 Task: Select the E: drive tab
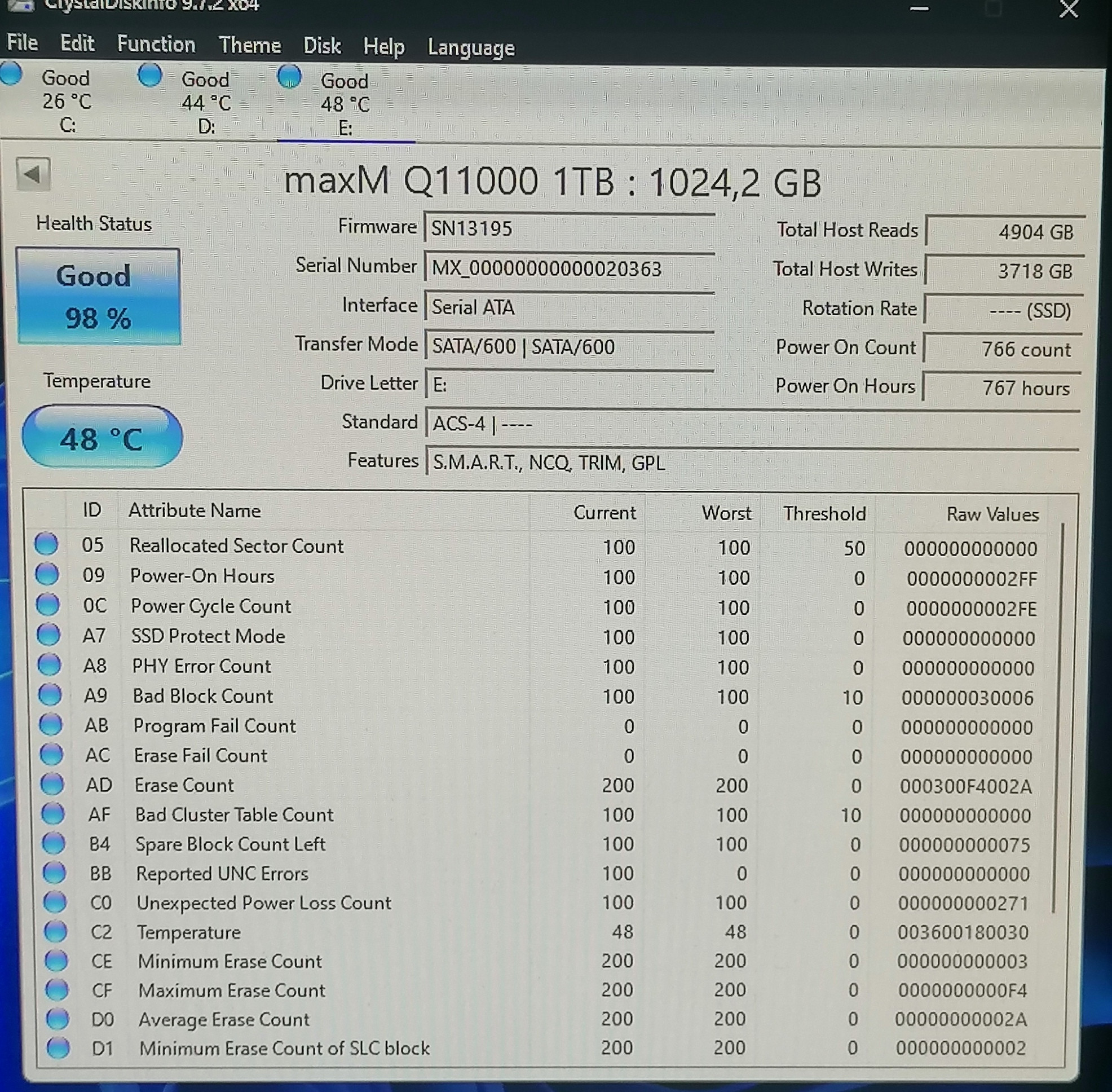(x=345, y=104)
